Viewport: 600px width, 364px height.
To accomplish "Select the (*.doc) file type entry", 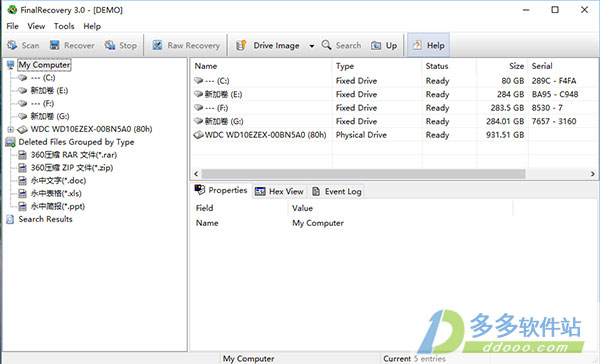I will coord(58,181).
